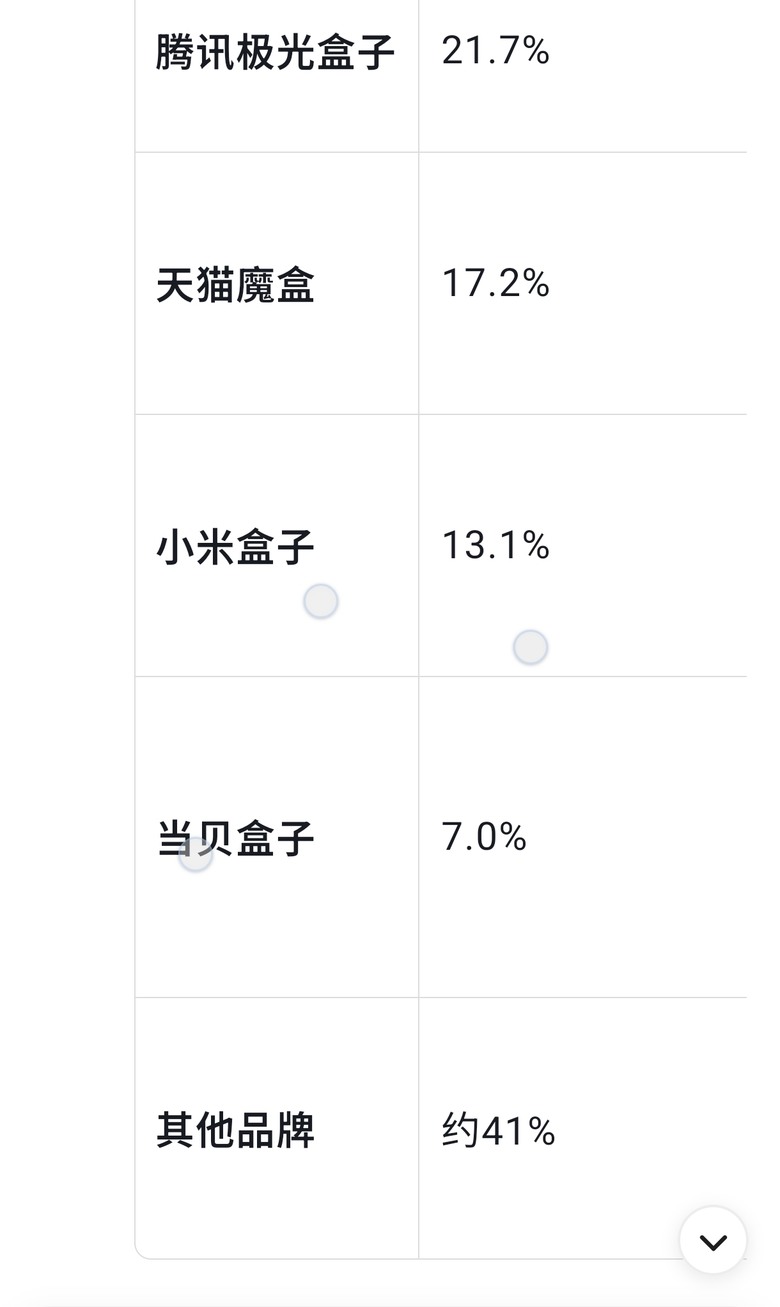780x1307 pixels.
Task: Tap the 极光 characters in 腾讯极光盒子
Action: click(x=276, y=52)
